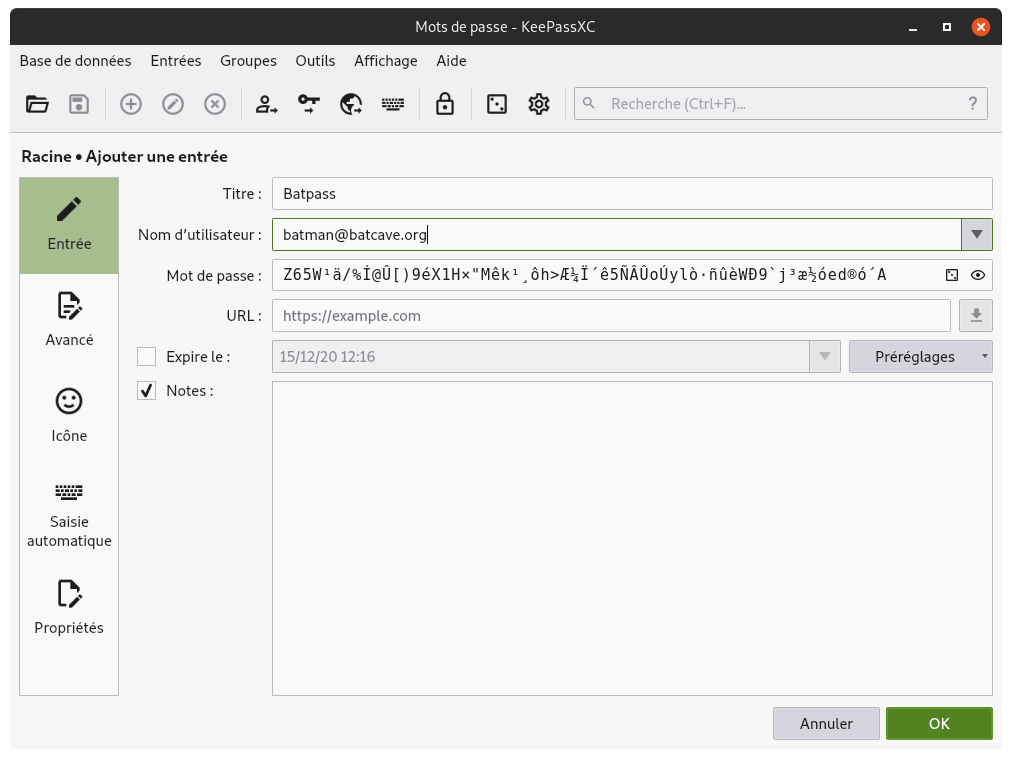Toggle password visibility eye icon
1012x759 pixels.
(x=978, y=276)
